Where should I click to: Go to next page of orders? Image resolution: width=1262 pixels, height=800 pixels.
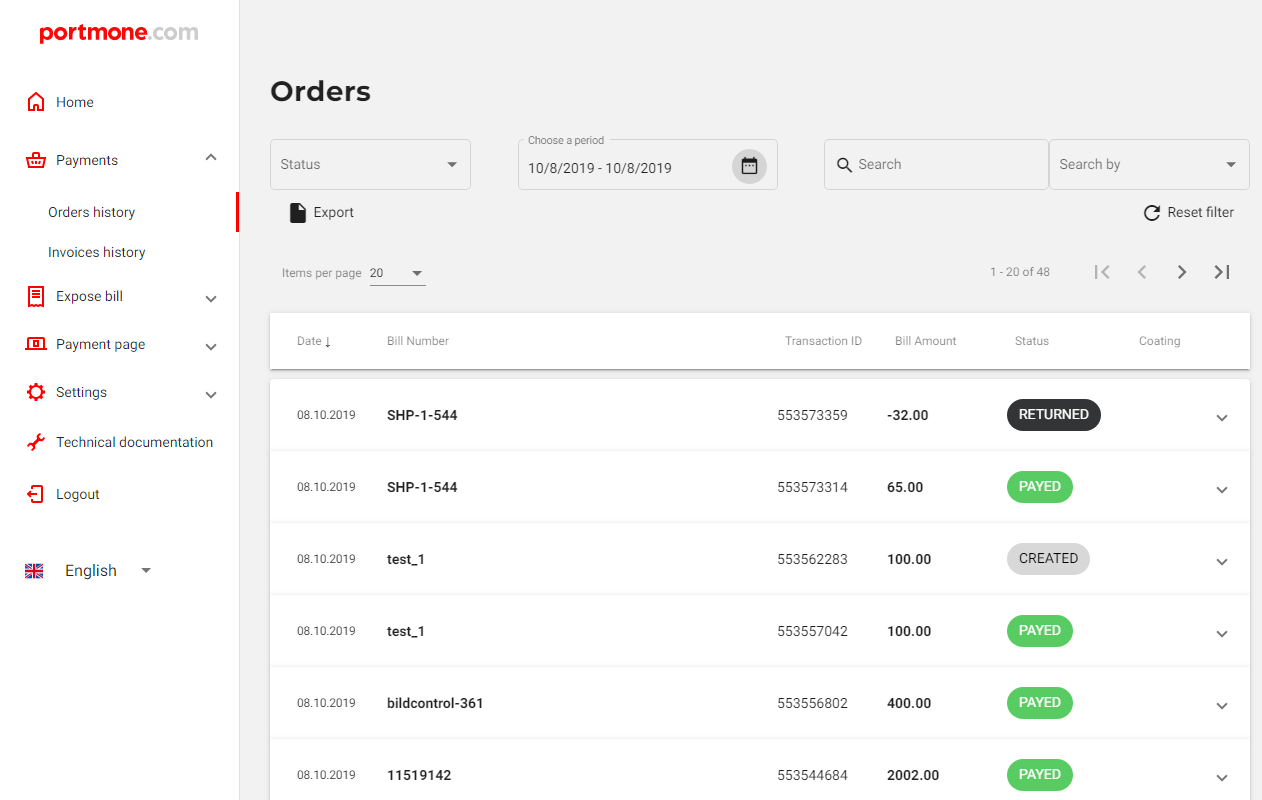pyautogui.click(x=1181, y=272)
